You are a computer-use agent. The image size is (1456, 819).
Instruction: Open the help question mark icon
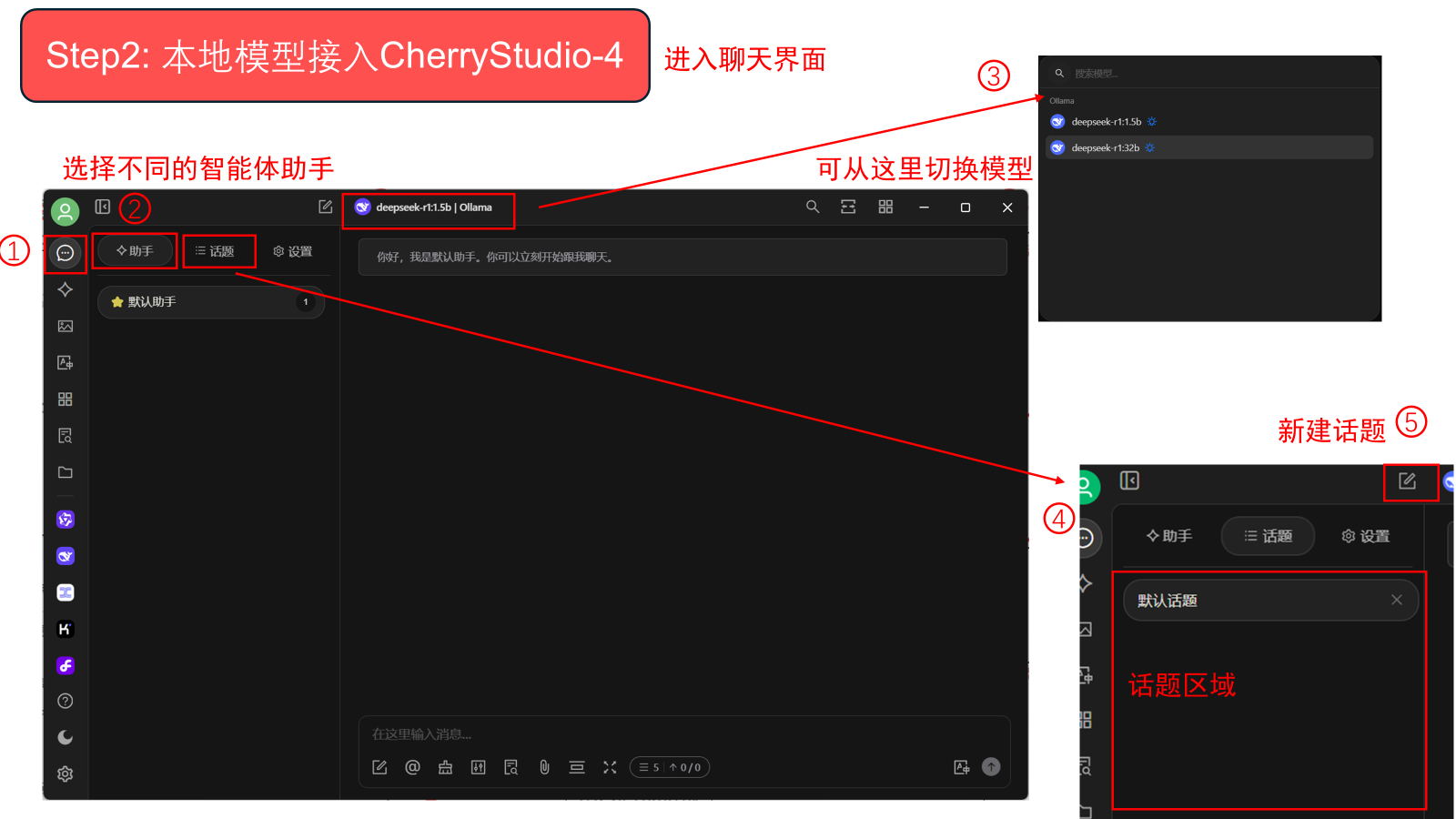pos(66,701)
